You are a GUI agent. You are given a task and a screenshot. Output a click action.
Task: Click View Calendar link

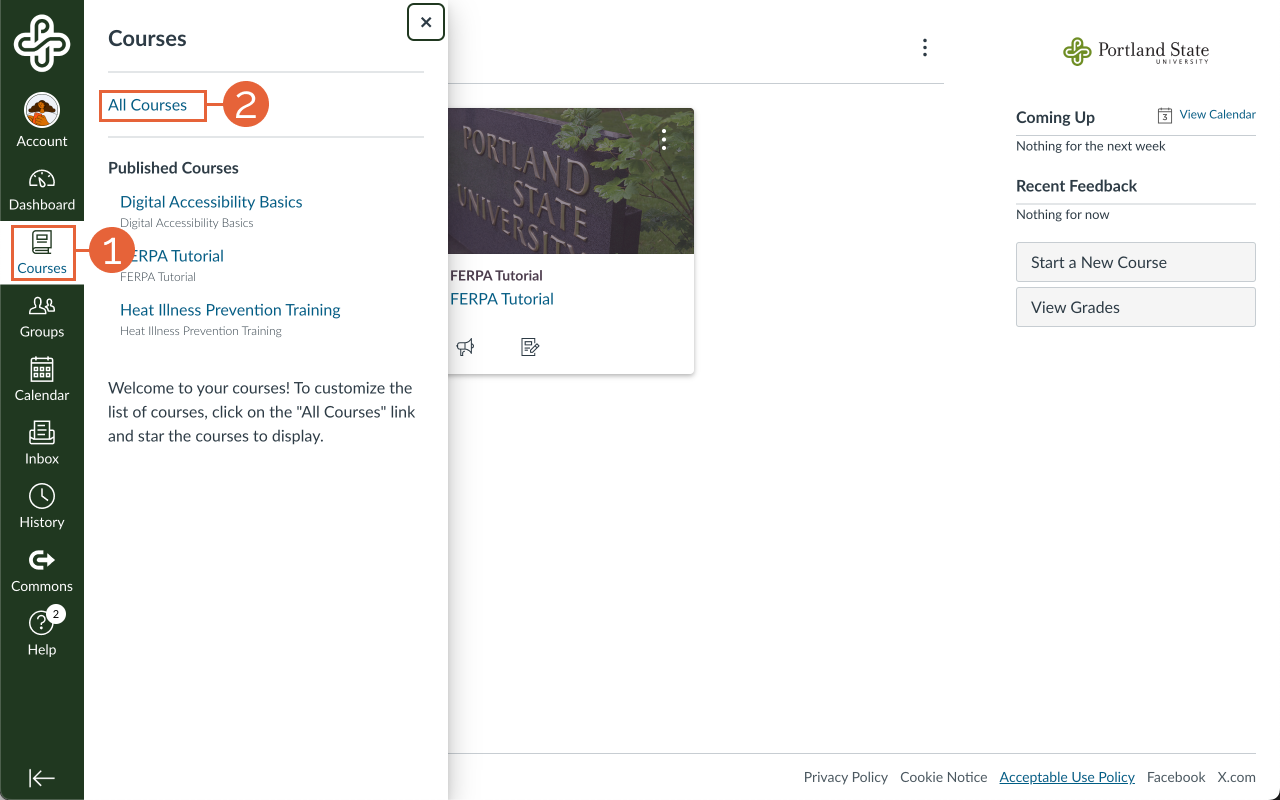coord(1217,115)
